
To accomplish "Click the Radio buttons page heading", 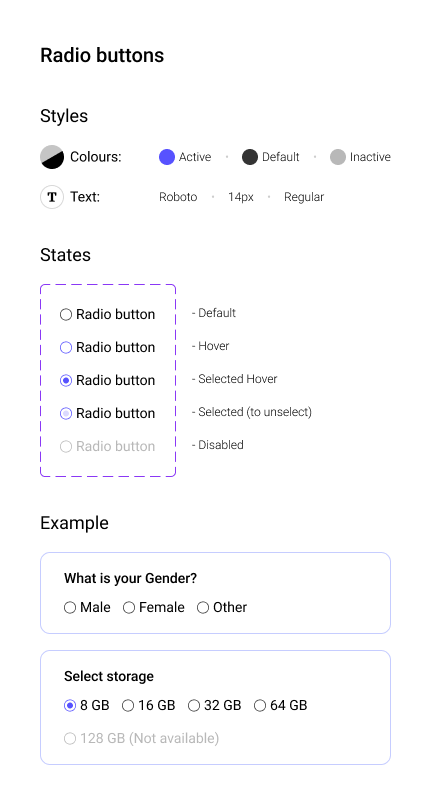I will tap(102, 55).
